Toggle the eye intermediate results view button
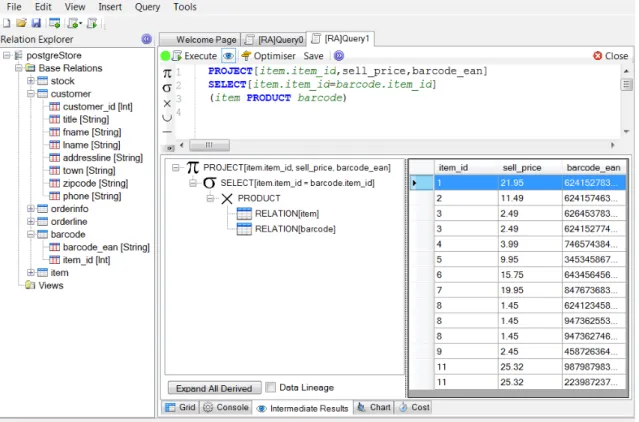Screen dimensions: 639x422 coord(228,56)
